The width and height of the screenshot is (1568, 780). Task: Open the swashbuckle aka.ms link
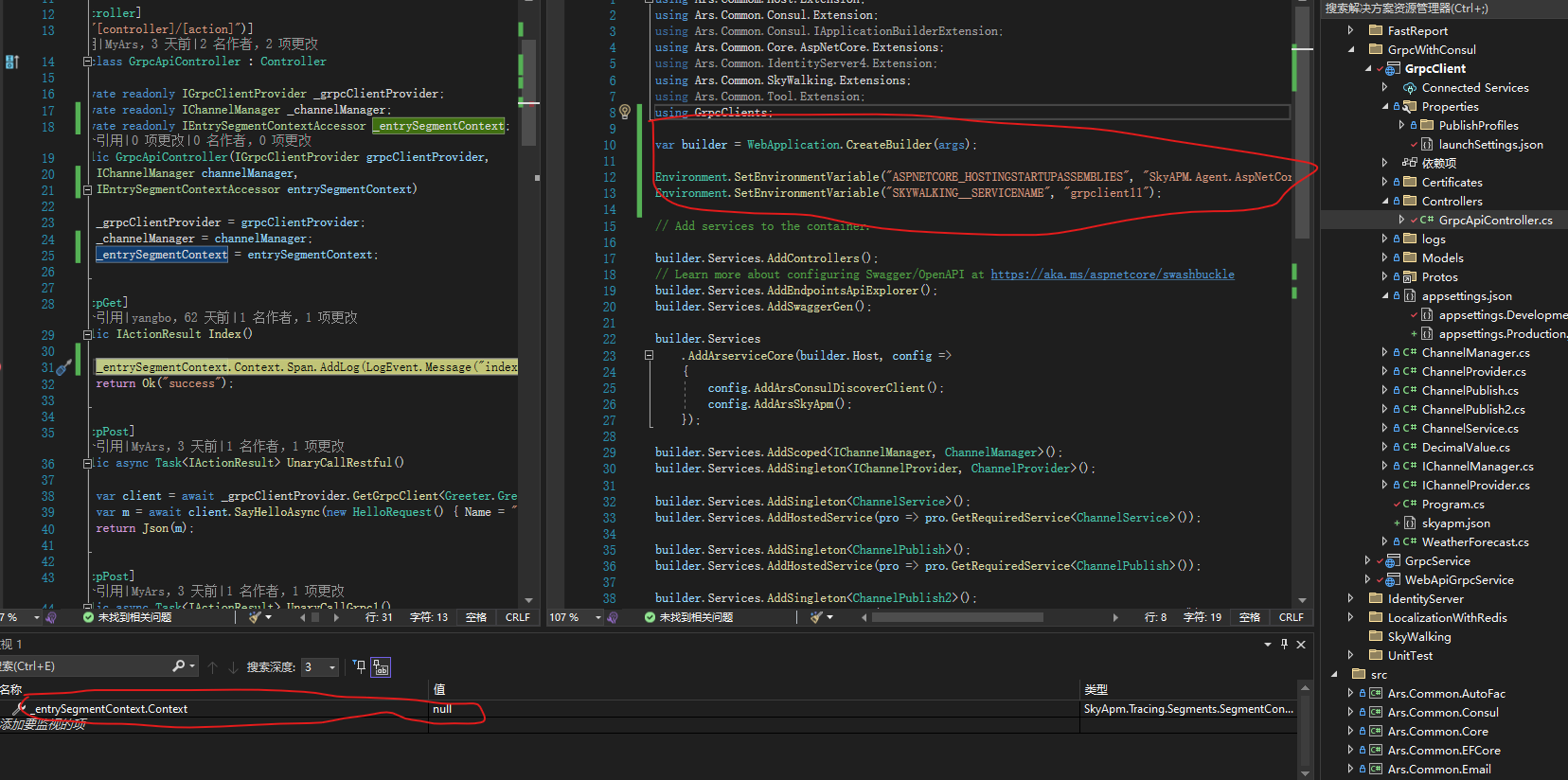coord(1113,275)
